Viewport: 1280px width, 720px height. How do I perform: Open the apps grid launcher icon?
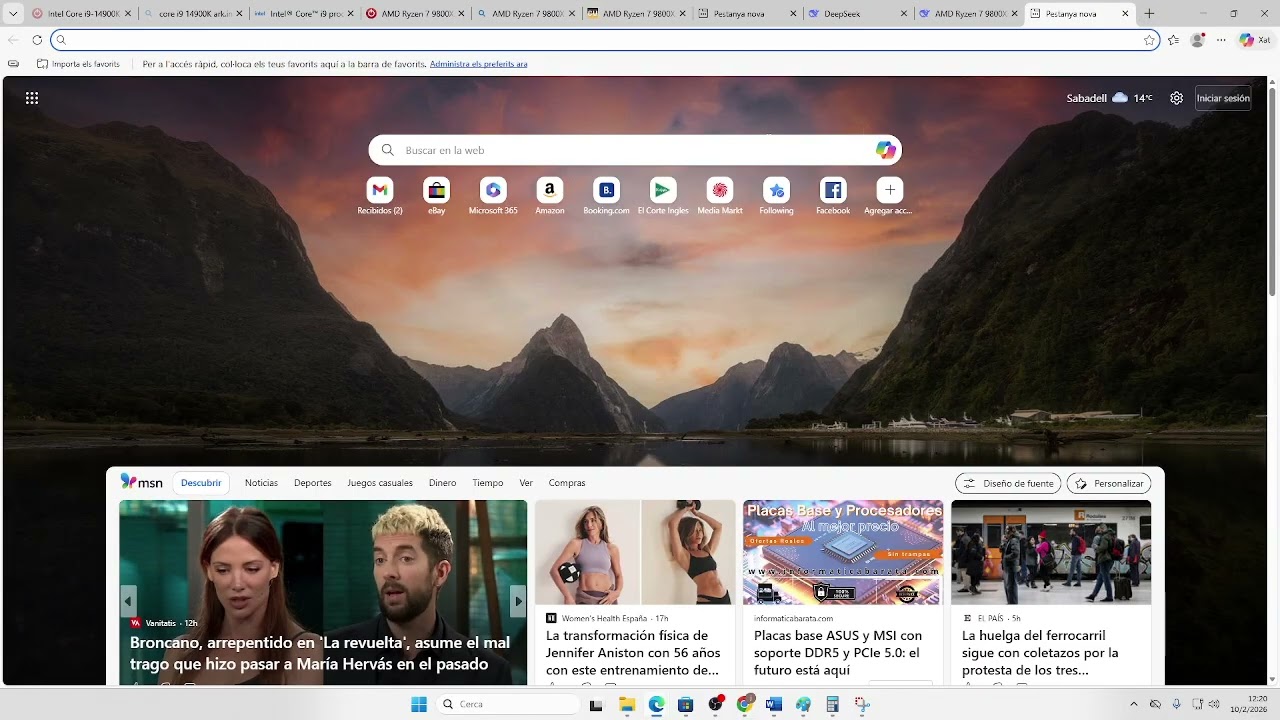pyautogui.click(x=32, y=98)
